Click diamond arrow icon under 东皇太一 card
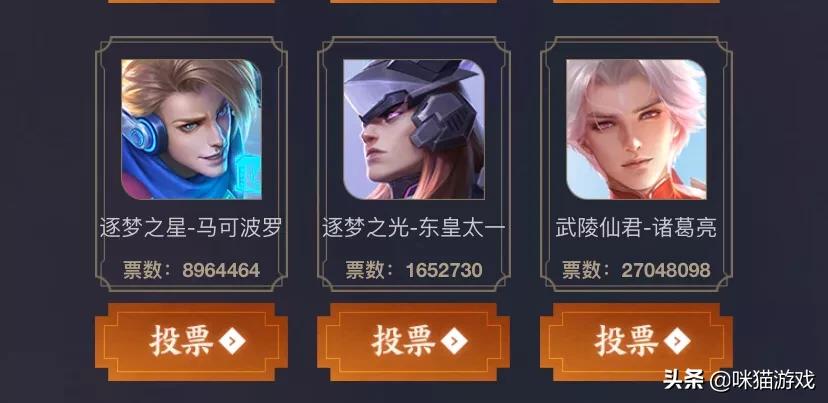This screenshot has height=403, width=828. 455,342
